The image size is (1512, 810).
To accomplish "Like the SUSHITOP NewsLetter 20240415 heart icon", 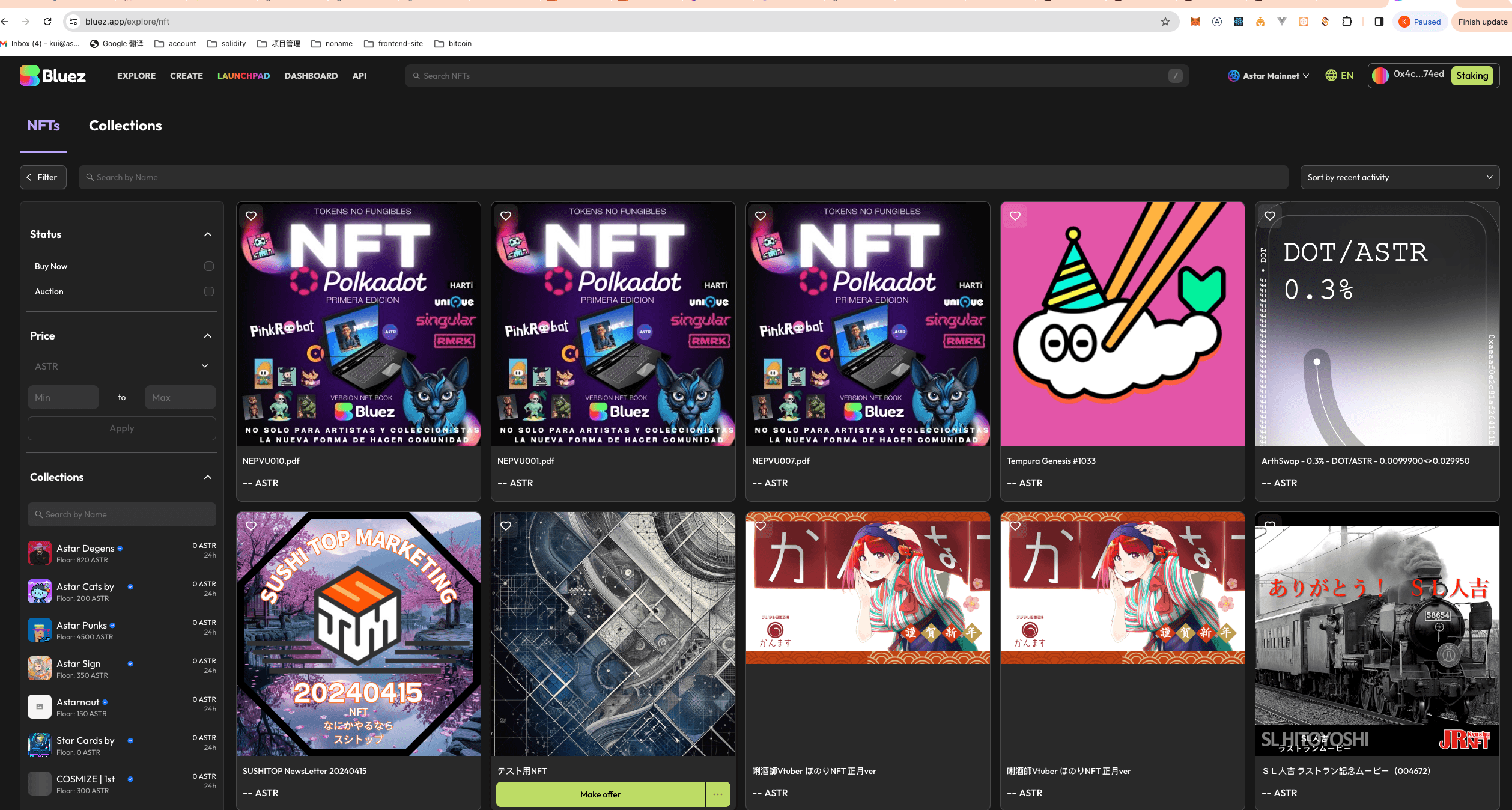I will 251,526.
